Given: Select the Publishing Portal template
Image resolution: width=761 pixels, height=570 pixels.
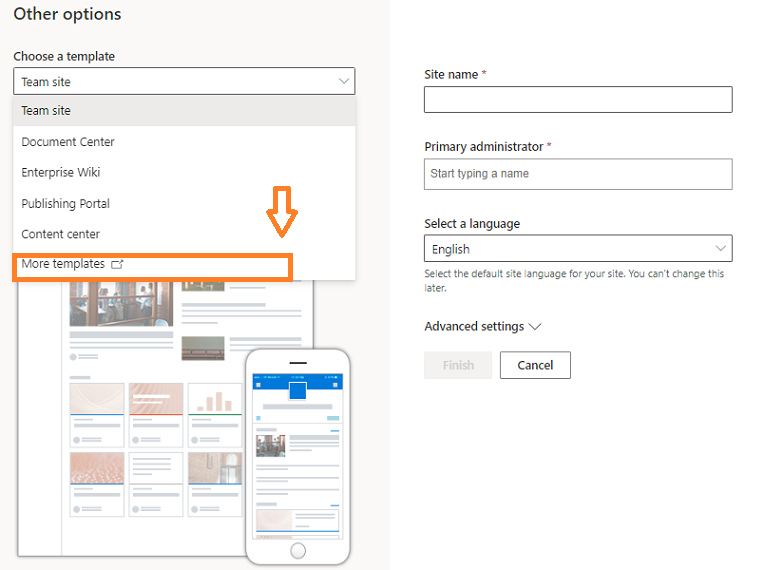Looking at the screenshot, I should point(66,204).
